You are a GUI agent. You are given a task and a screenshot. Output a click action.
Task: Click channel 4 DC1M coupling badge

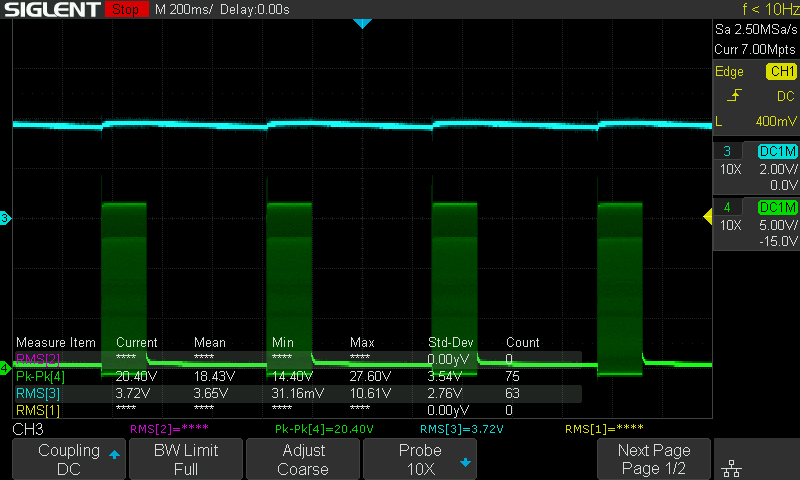point(778,207)
